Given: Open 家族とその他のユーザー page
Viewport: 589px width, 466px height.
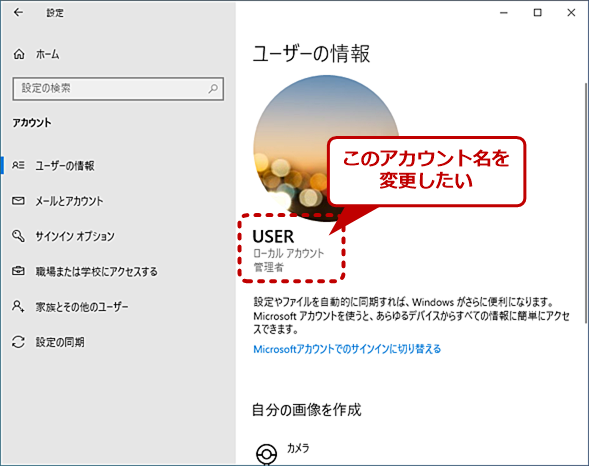Looking at the screenshot, I should click(82, 307).
